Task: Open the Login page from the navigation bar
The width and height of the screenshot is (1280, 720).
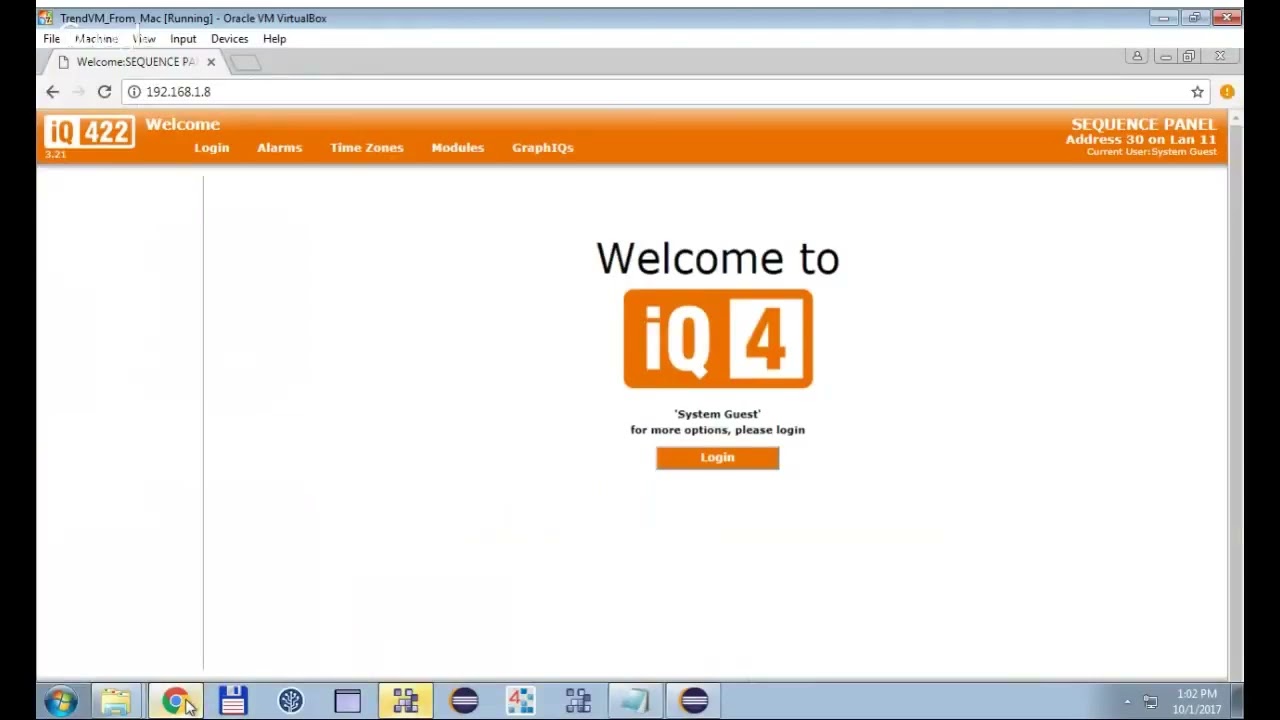Action: [211, 148]
